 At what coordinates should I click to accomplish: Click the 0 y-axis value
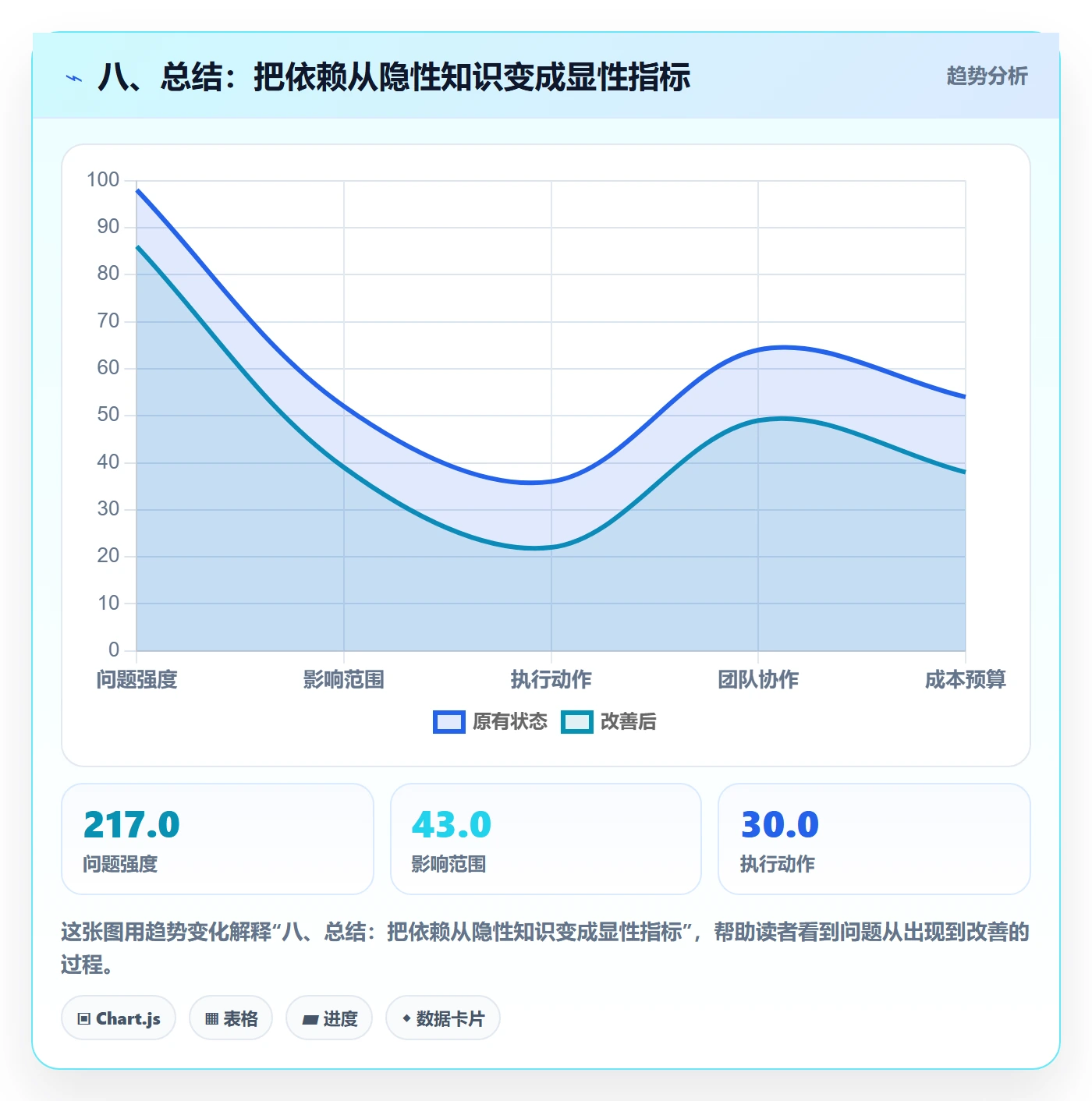click(x=114, y=650)
